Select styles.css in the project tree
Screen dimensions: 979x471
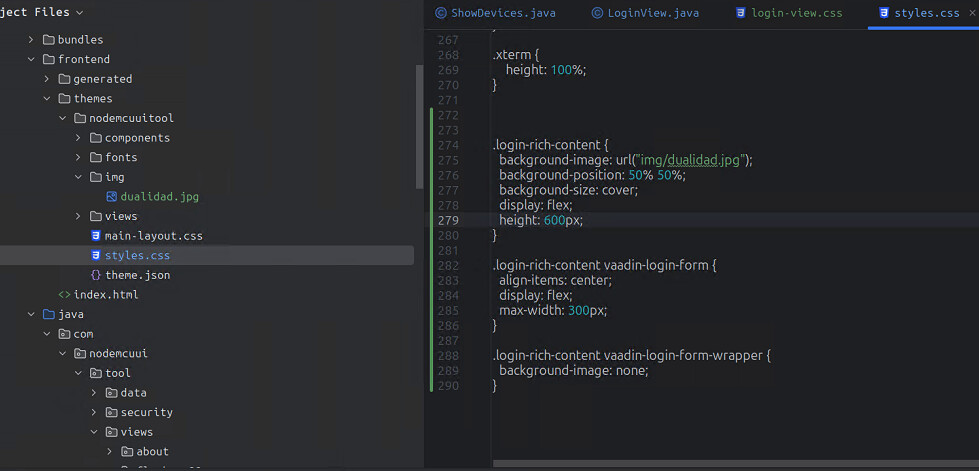[137, 256]
